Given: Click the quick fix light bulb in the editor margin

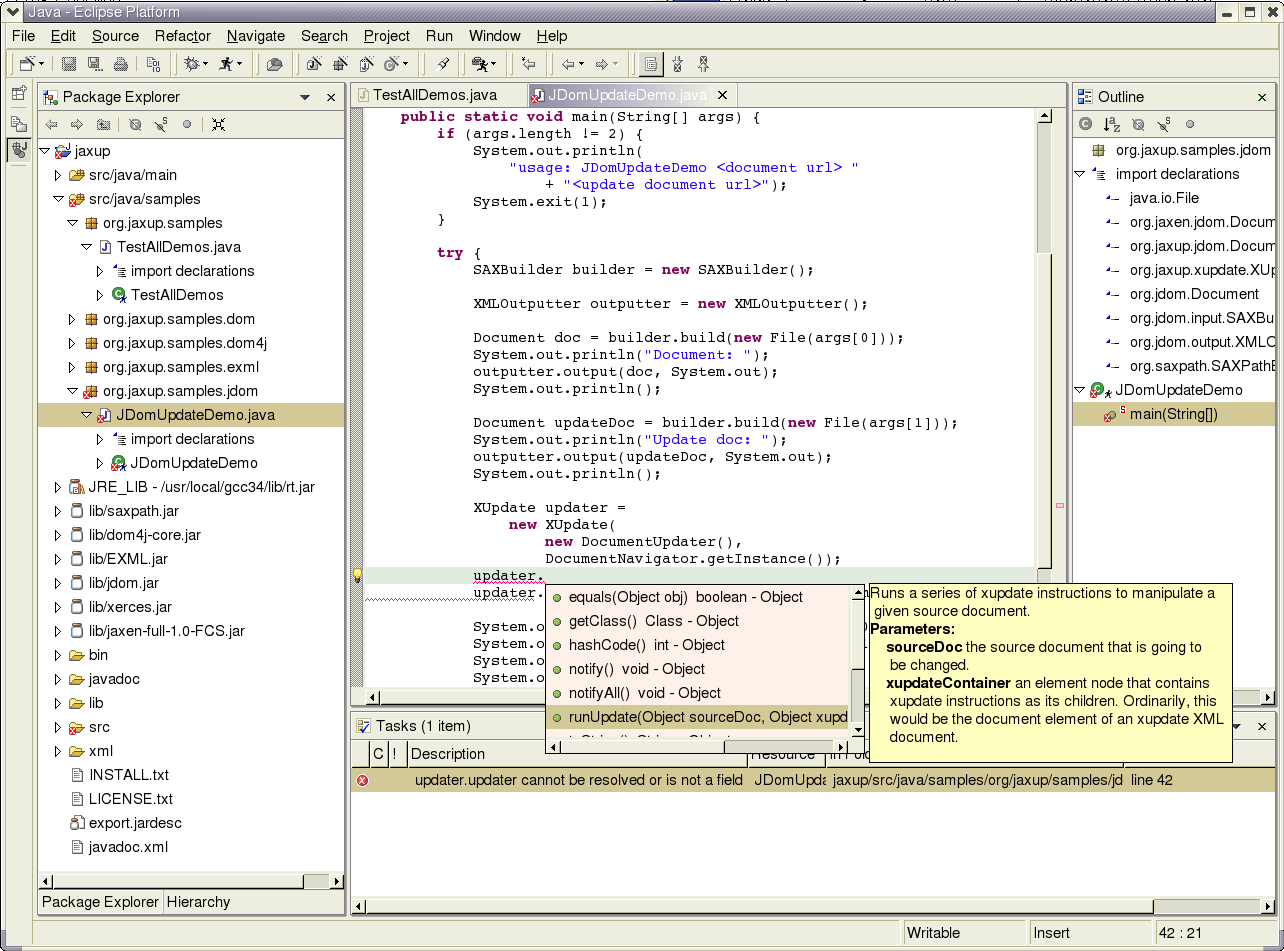Looking at the screenshot, I should pos(357,576).
